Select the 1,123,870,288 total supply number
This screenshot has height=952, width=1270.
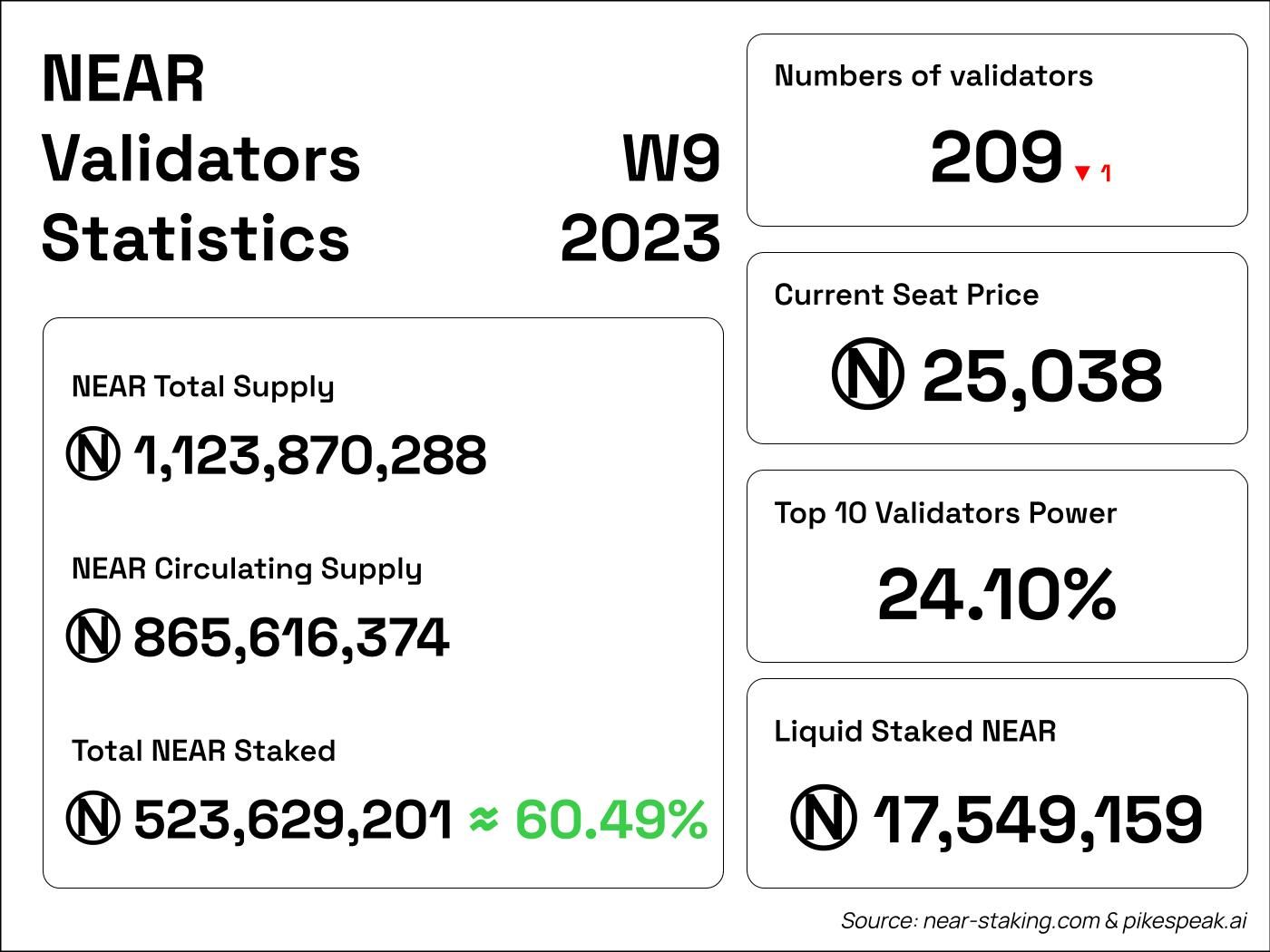coord(310,455)
